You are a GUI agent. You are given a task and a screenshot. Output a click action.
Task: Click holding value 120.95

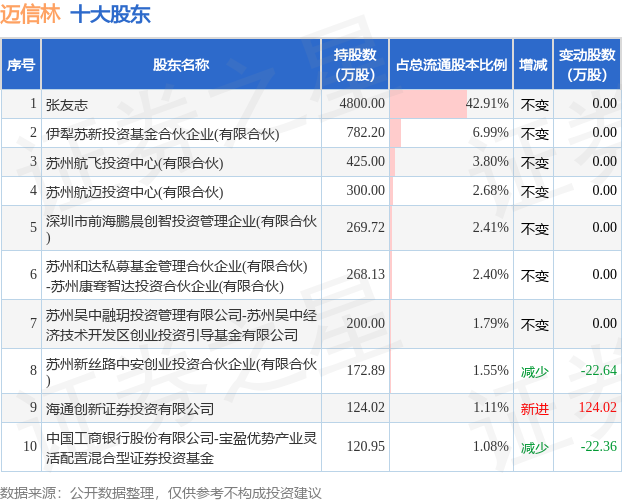point(365,446)
